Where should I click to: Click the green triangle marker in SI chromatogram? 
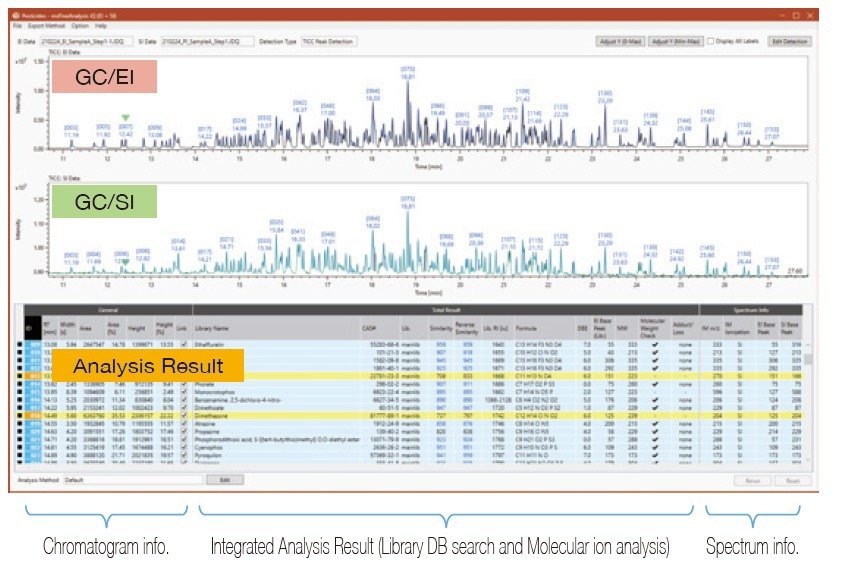tap(125, 261)
